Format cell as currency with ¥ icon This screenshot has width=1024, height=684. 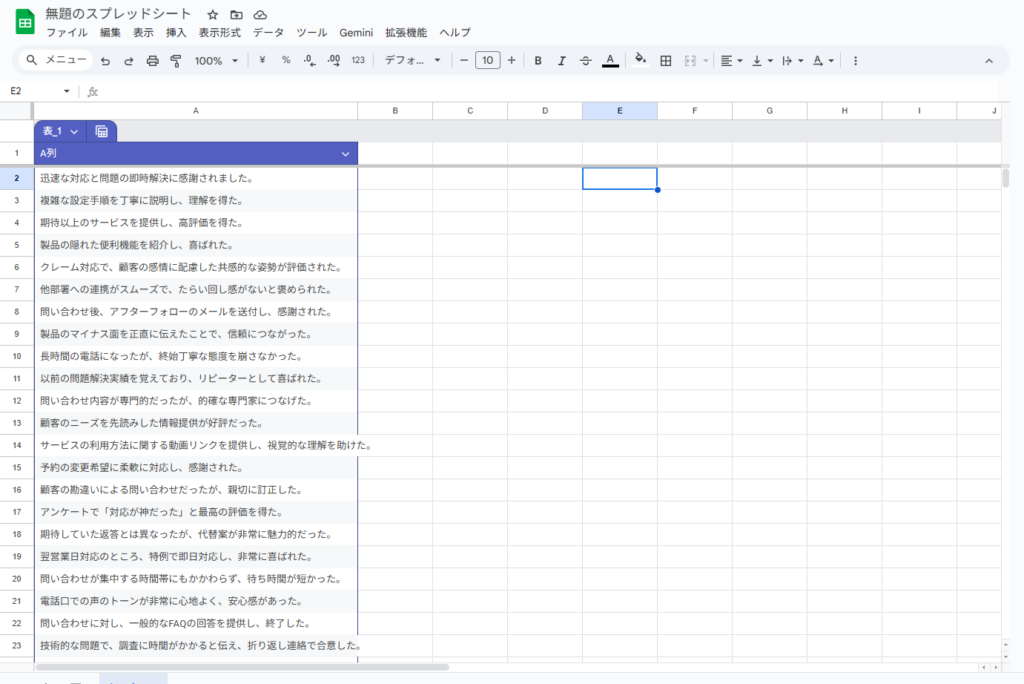262,60
